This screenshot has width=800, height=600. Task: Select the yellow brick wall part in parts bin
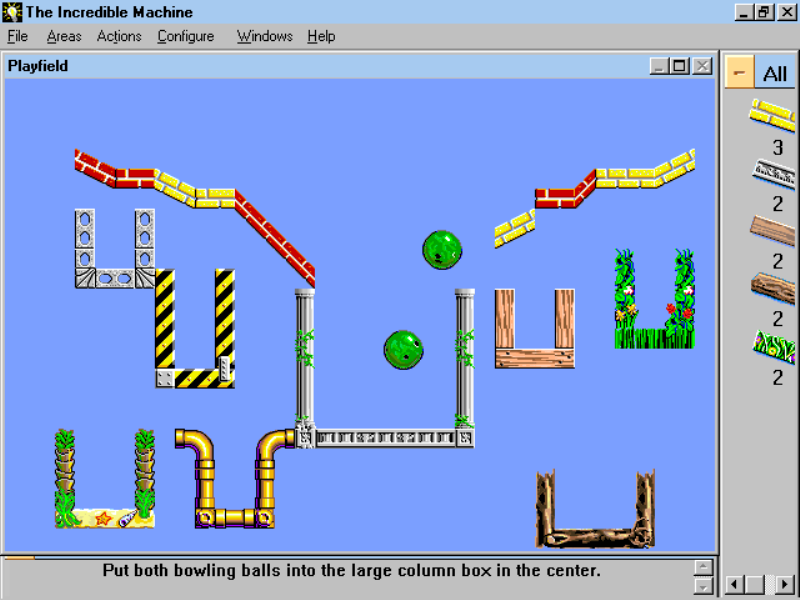pyautogui.click(x=772, y=115)
